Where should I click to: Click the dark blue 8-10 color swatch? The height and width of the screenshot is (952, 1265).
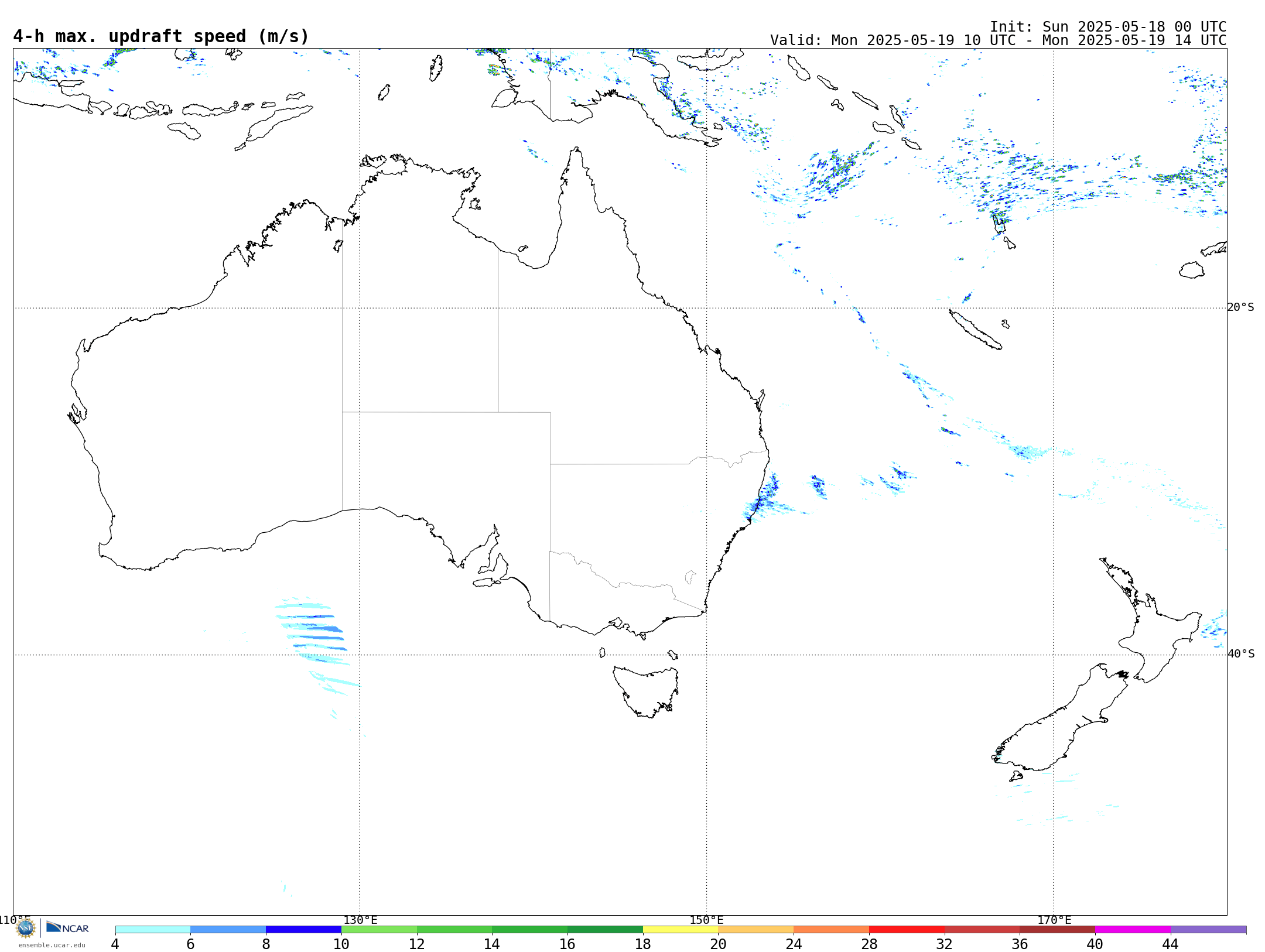(303, 930)
